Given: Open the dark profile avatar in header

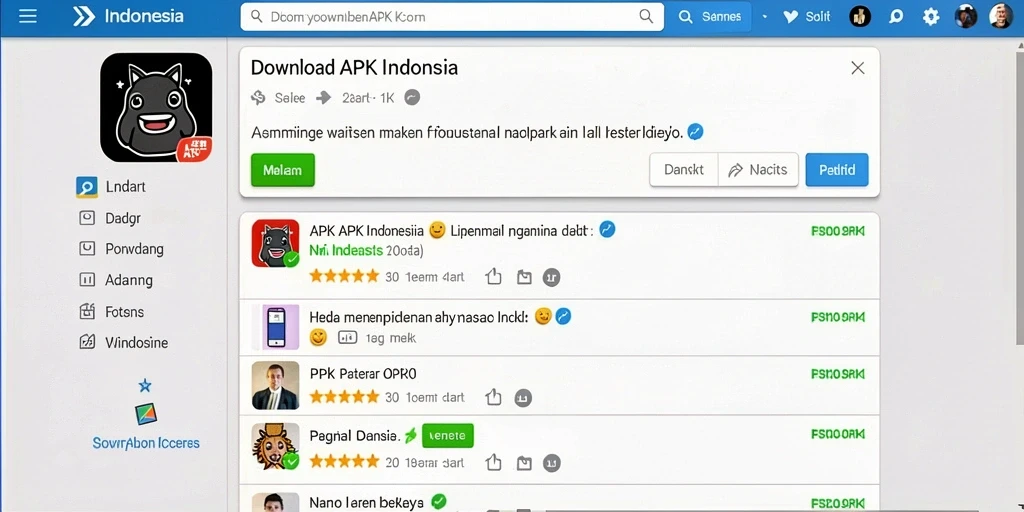Looking at the screenshot, I should (966, 16).
